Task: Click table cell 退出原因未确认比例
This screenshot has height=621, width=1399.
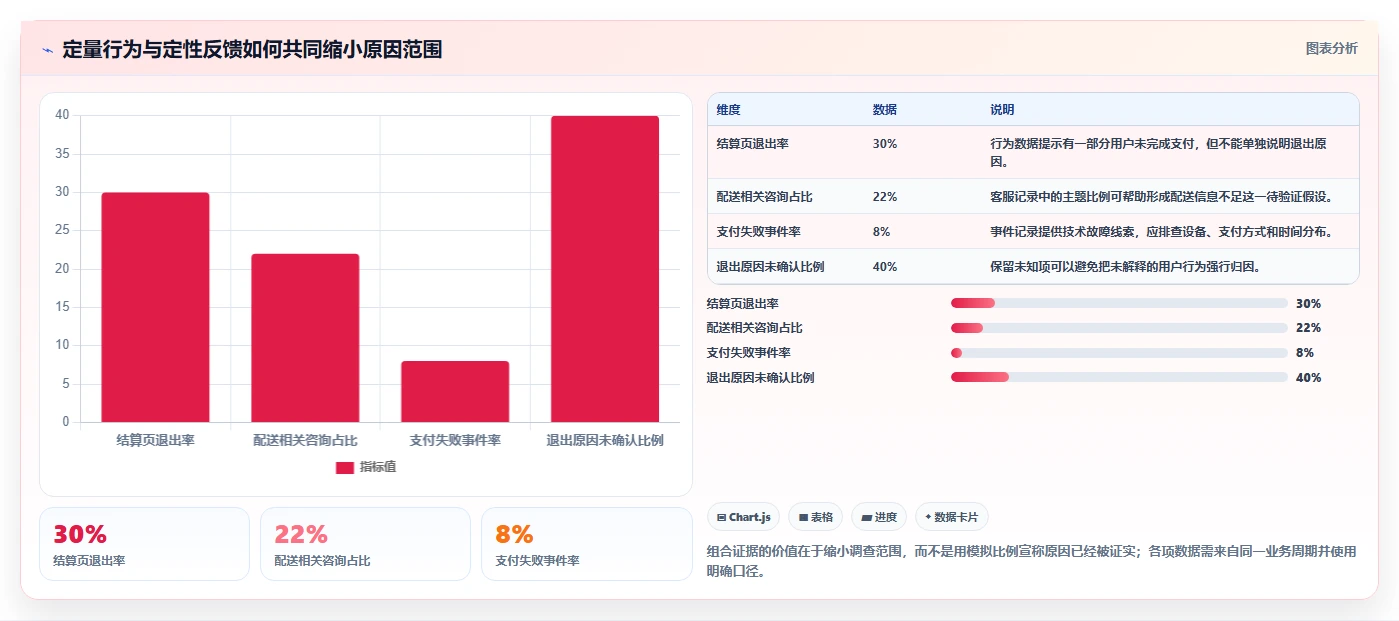Action: pos(771,267)
